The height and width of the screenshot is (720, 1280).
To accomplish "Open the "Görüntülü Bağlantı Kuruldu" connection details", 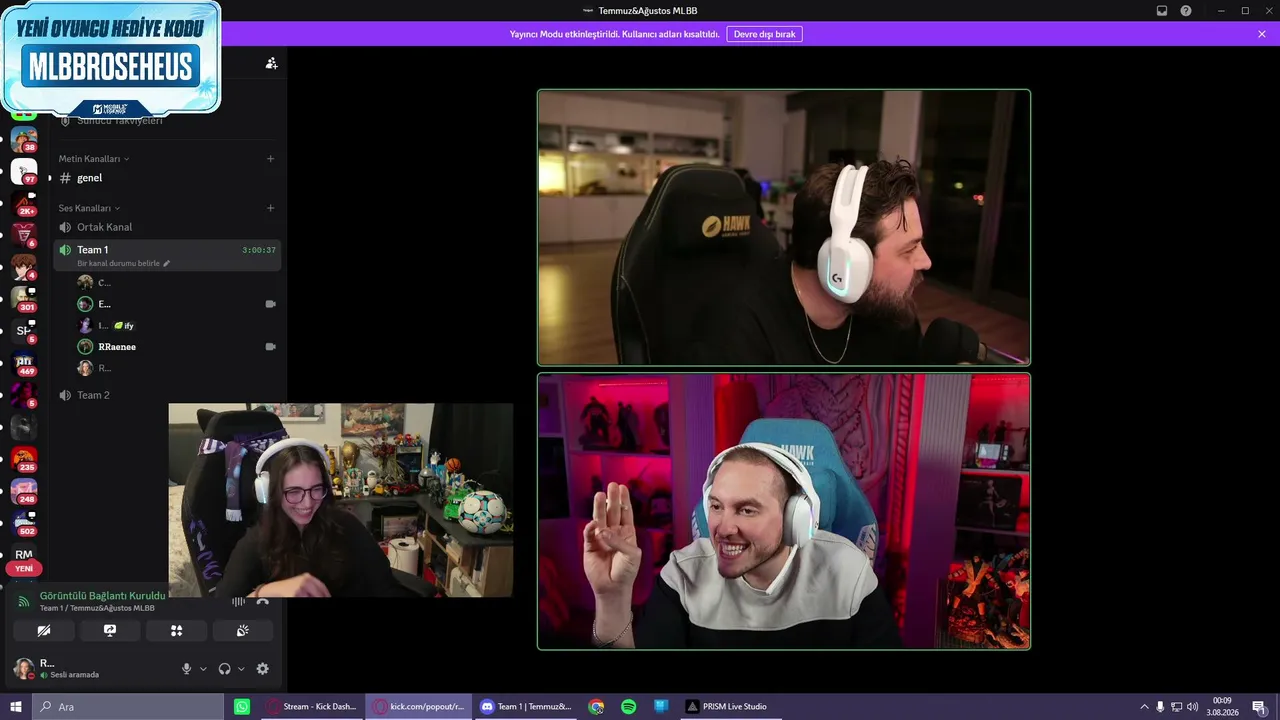I will 102,596.
